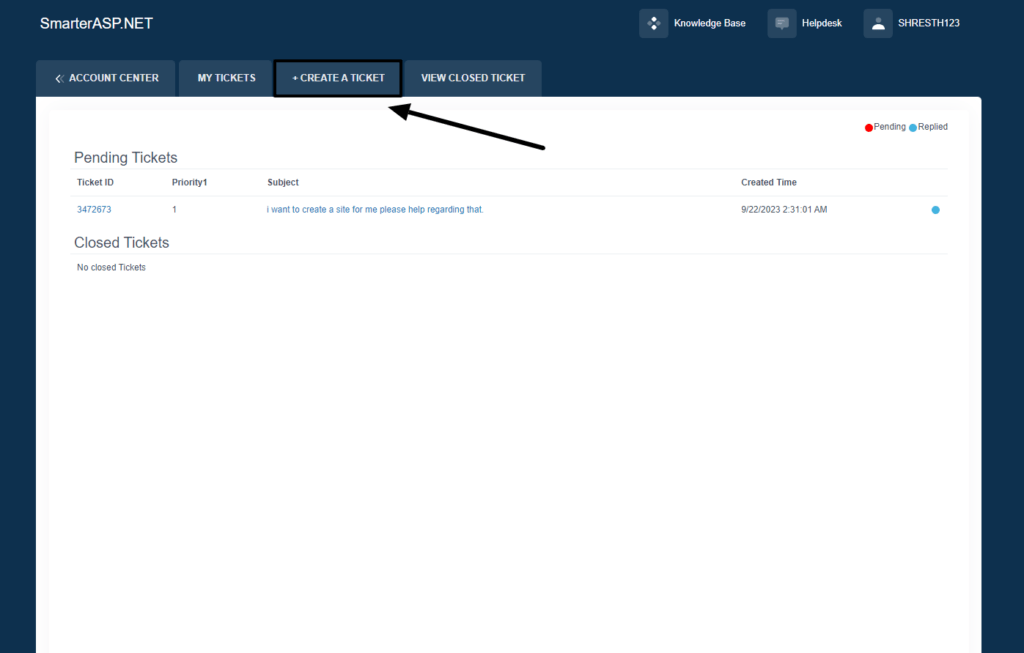Sort tickets by the Priority1 column

pos(188,182)
